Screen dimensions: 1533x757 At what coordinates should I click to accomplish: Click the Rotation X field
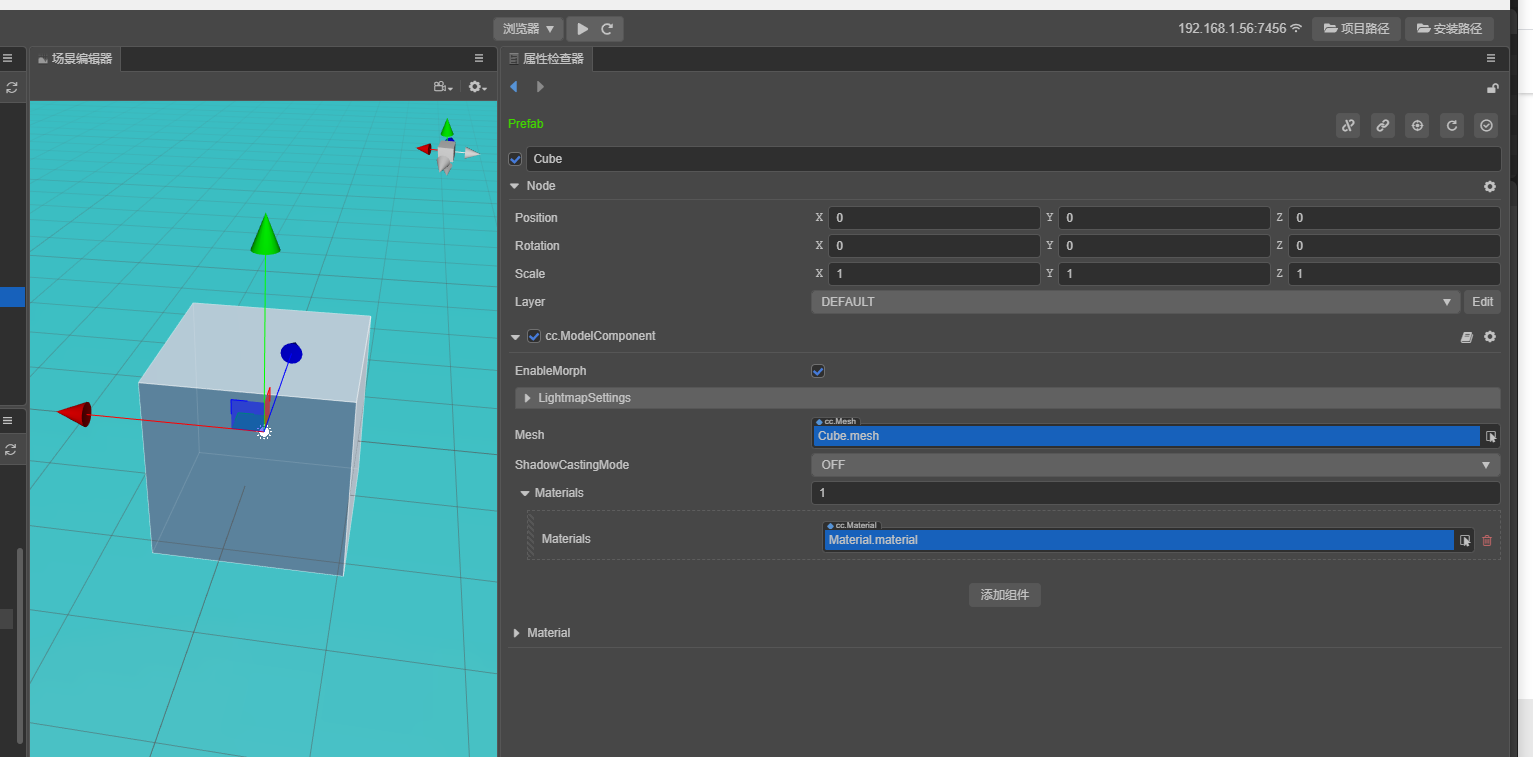click(934, 246)
